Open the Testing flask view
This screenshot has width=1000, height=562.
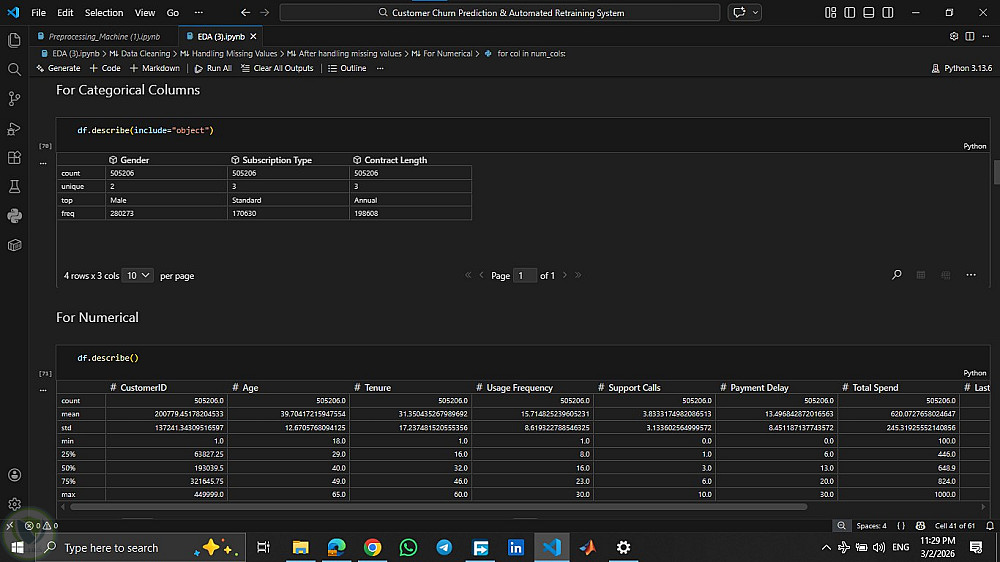(14, 187)
